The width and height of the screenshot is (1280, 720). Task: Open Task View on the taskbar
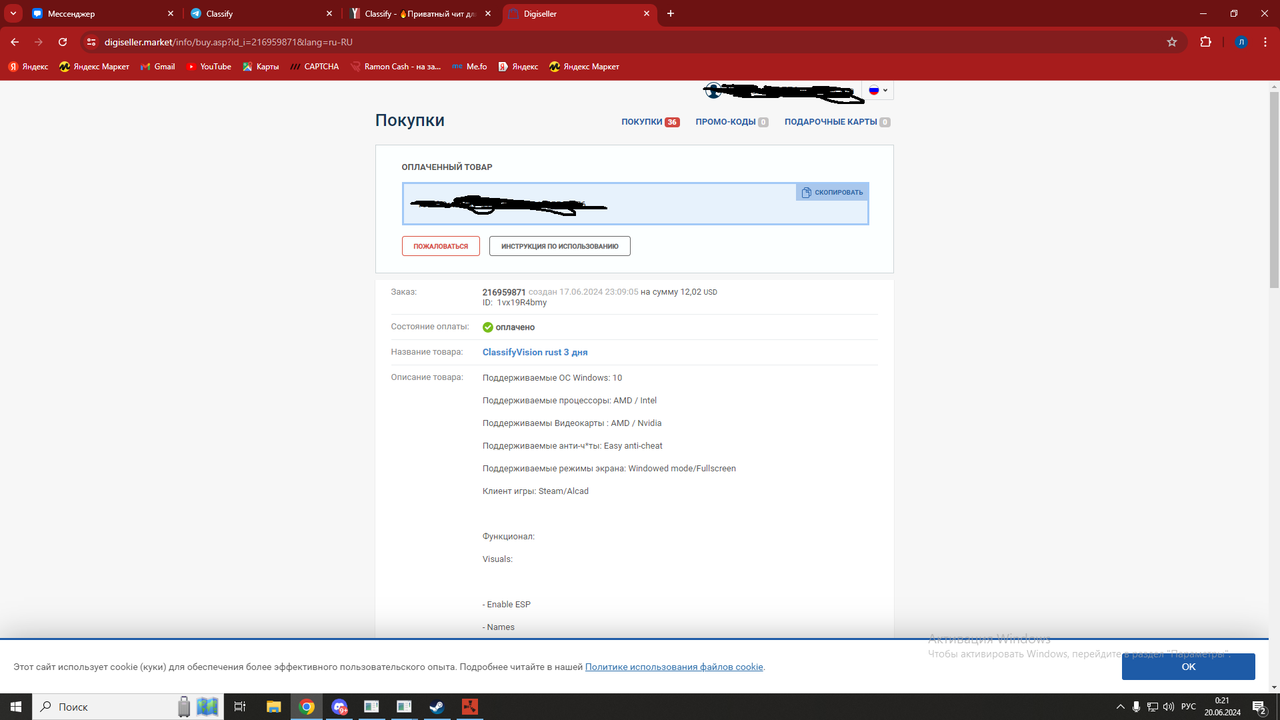point(240,707)
